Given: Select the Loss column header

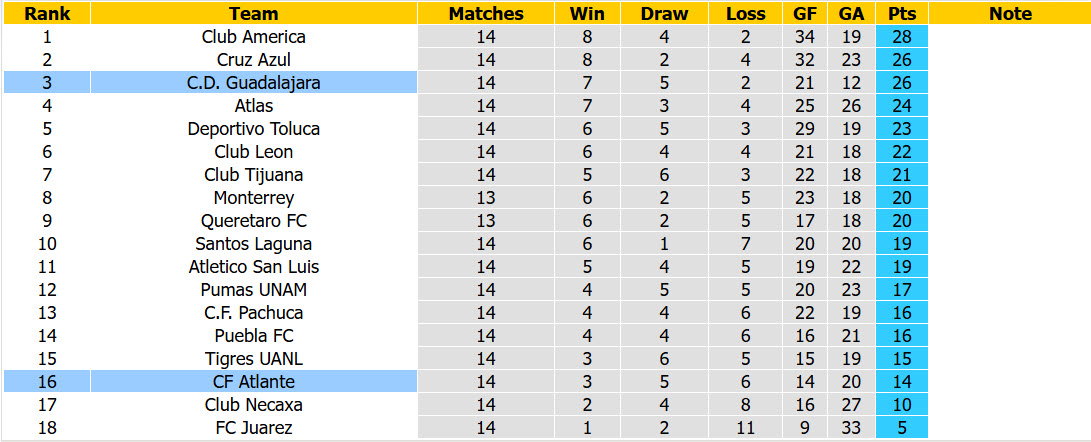Looking at the screenshot, I should [745, 13].
